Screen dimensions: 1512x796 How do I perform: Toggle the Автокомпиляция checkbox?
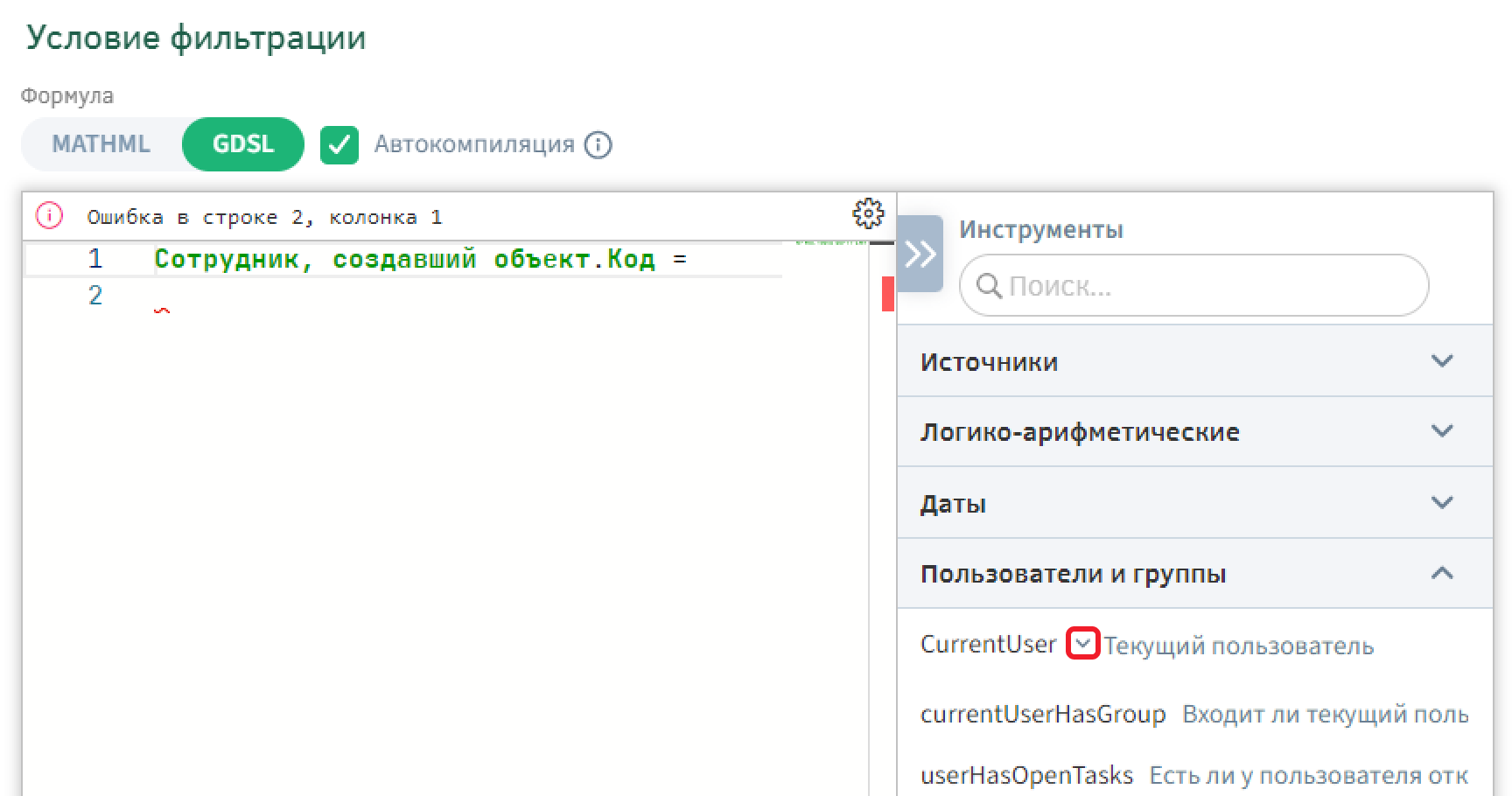pos(339,145)
